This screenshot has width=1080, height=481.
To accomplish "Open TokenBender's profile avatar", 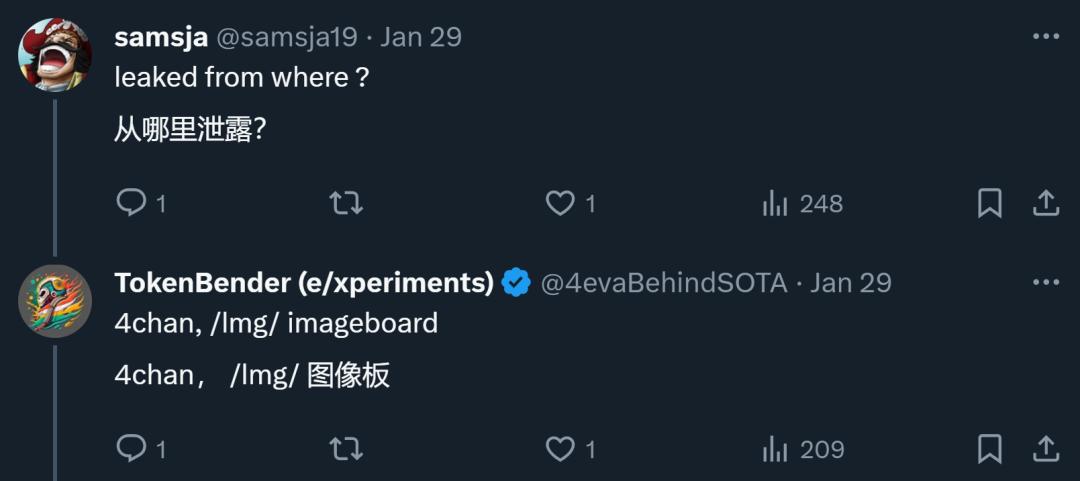I will 55,300.
